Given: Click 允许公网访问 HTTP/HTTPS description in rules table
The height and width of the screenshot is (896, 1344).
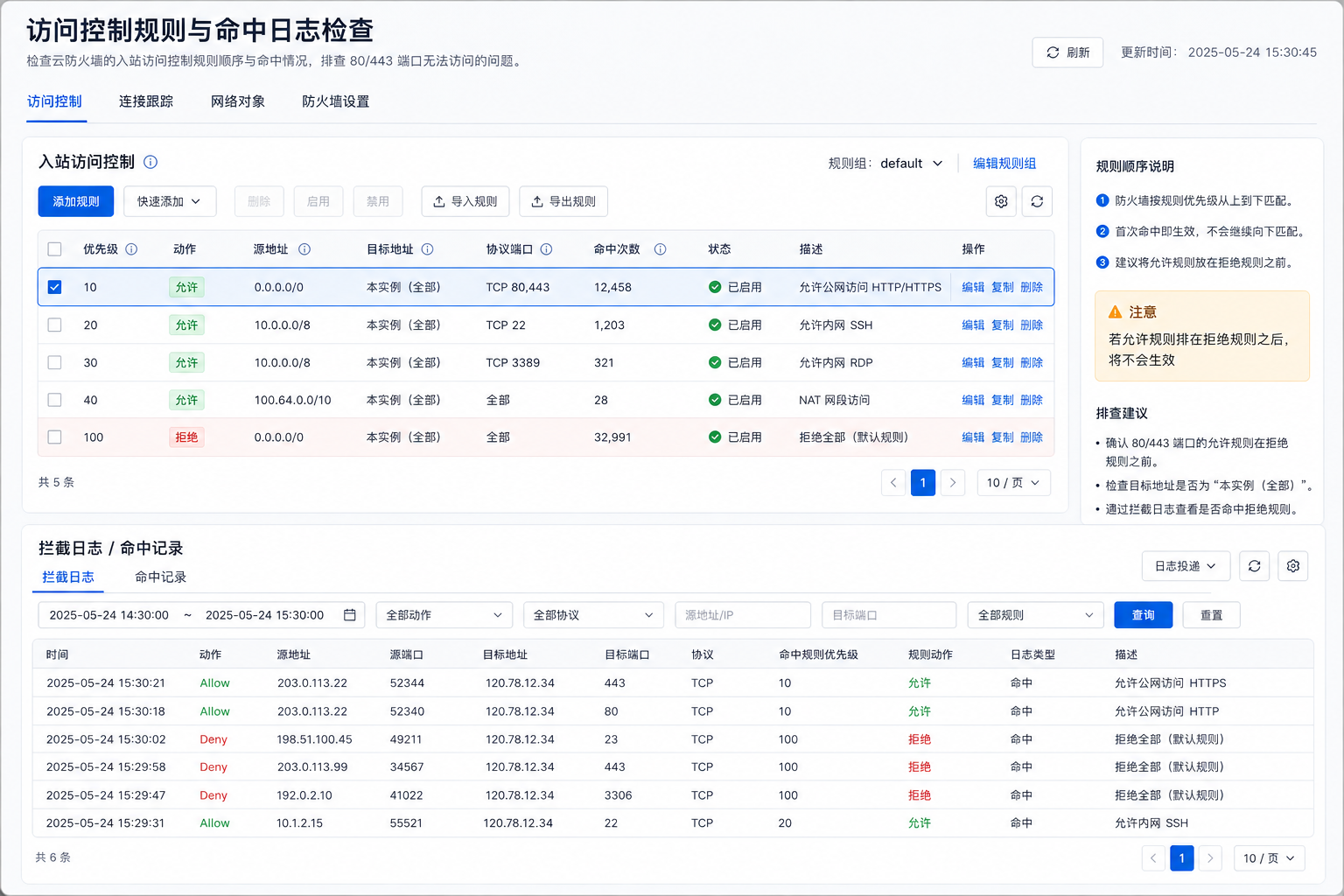Looking at the screenshot, I should pyautogui.click(x=871, y=287).
